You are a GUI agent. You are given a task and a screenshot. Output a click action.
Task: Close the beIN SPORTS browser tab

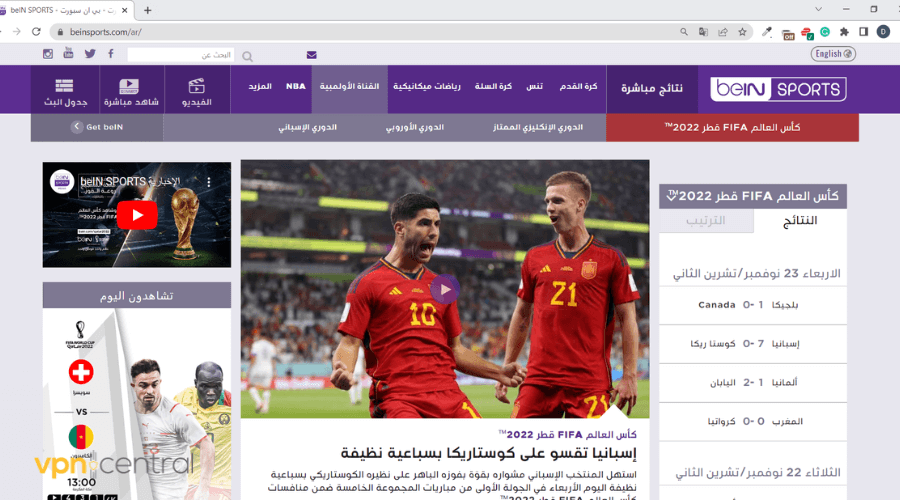(x=125, y=10)
